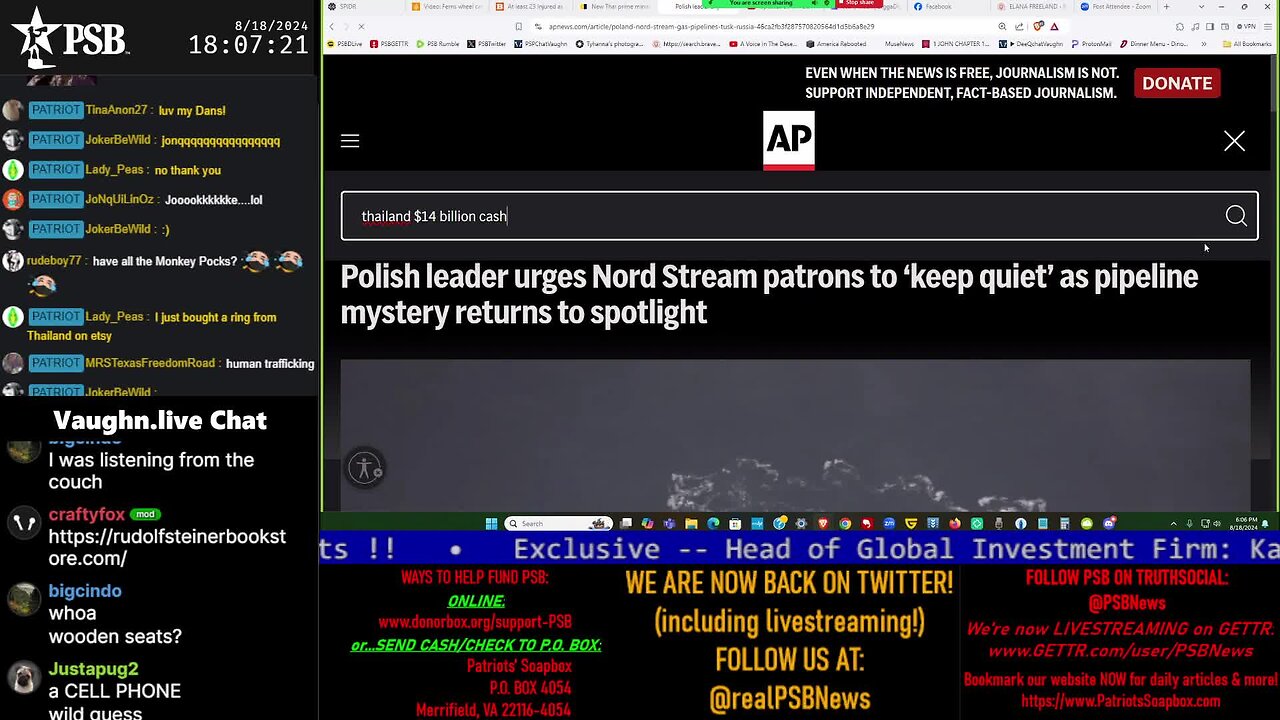1280x720 pixels.
Task: Switch to New Thai prime minister tab
Action: click(612, 7)
